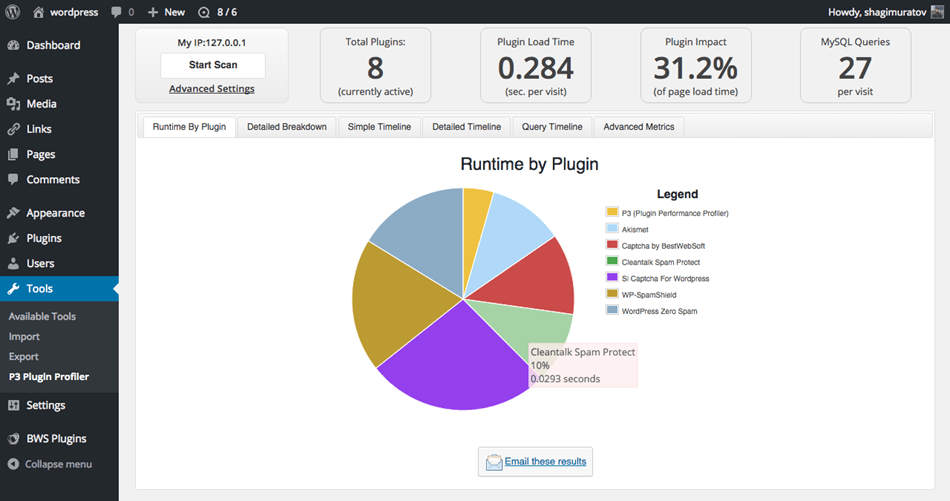Click the Settings sliders icon
Image resolution: width=950 pixels, height=501 pixels.
point(13,405)
